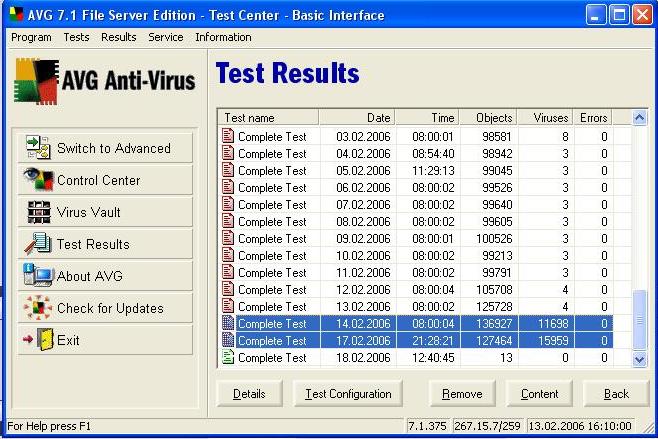Sort by Errors column header
Viewport: 658px width, 439px height.
593,118
